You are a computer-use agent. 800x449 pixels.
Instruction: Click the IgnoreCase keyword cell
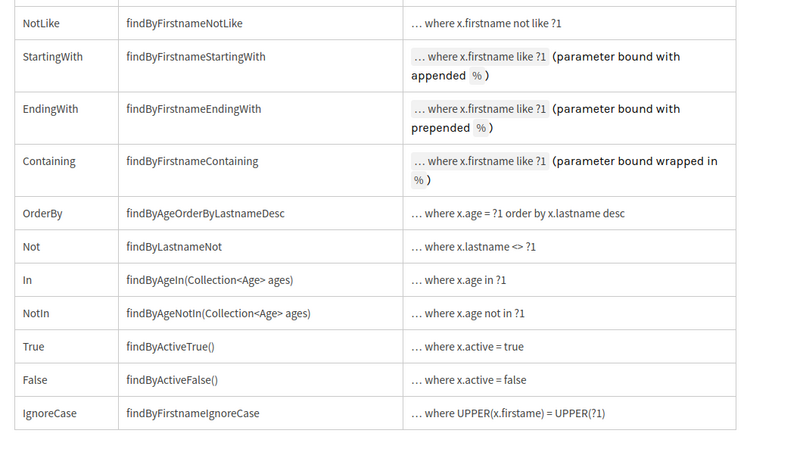[49, 413]
